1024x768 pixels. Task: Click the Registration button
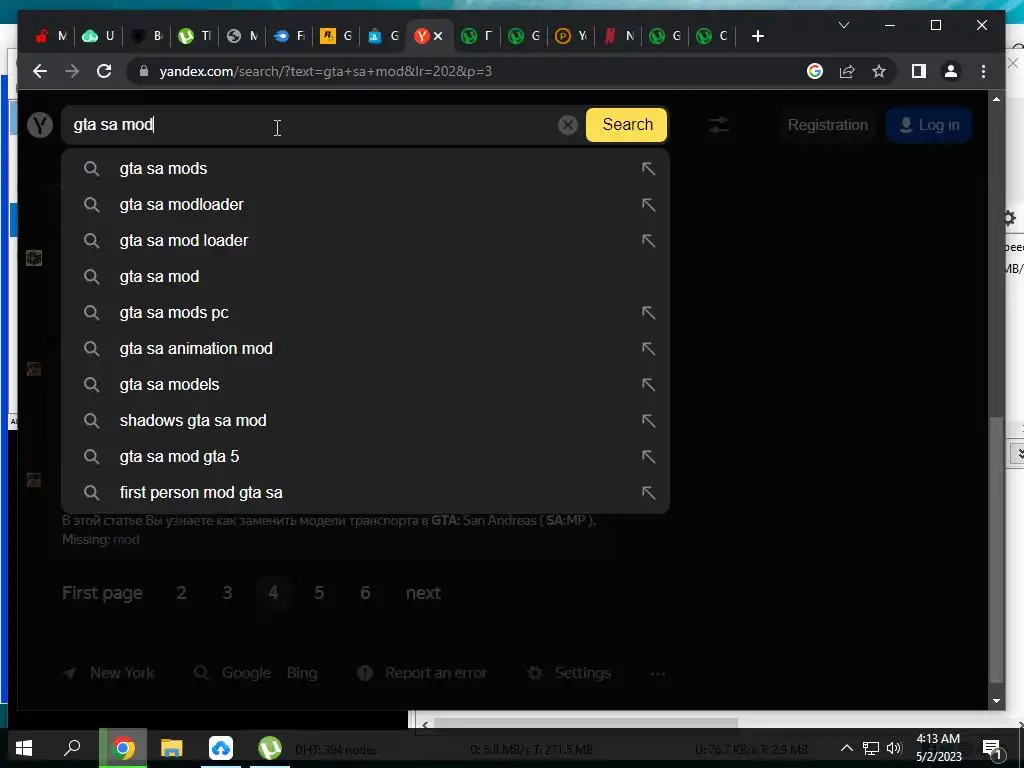coord(827,125)
